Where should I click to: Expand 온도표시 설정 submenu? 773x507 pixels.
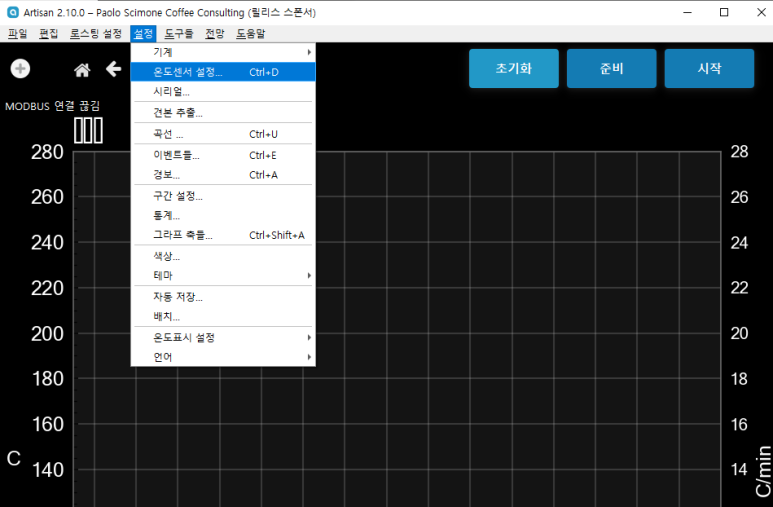coord(223,338)
